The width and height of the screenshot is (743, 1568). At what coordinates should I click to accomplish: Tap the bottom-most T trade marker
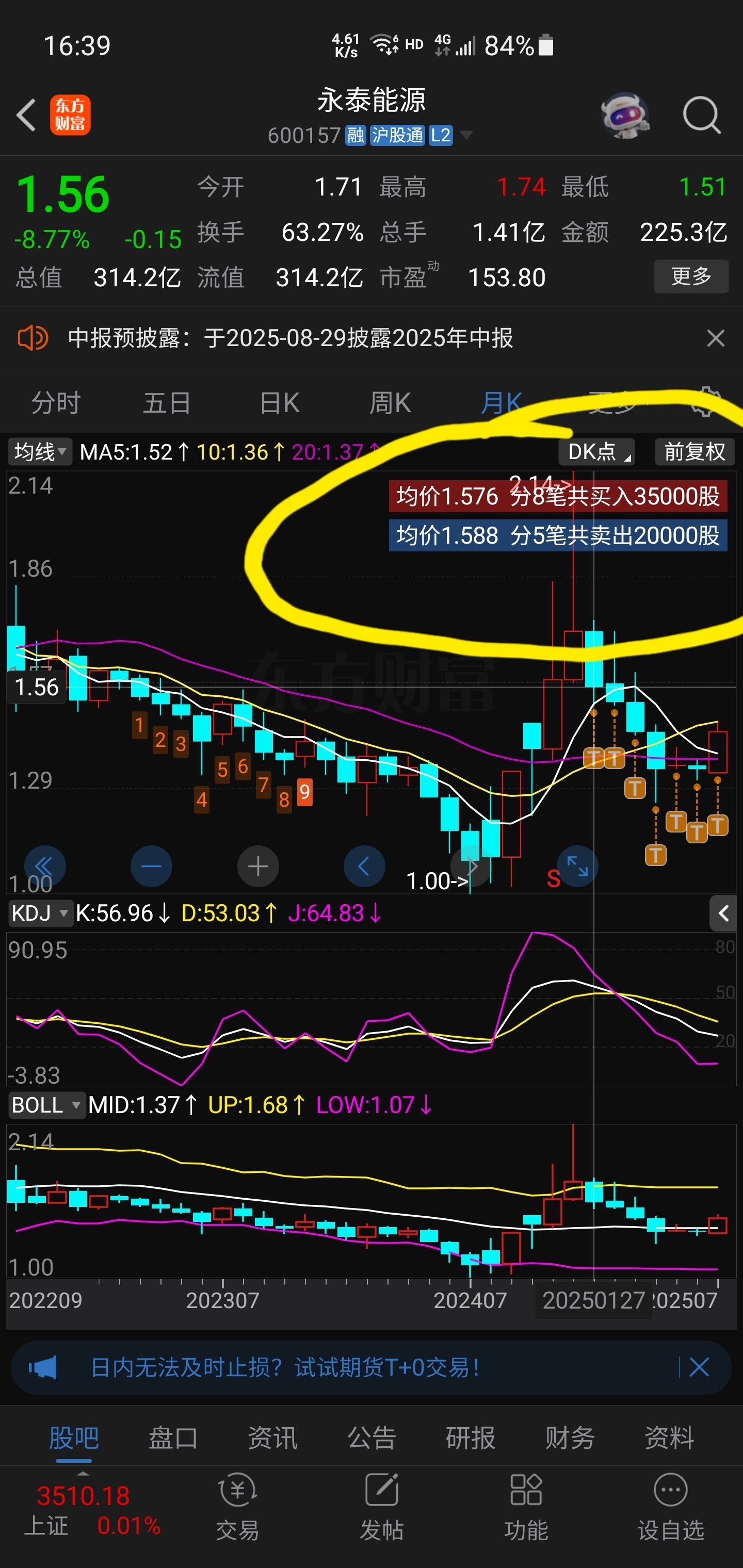655,855
